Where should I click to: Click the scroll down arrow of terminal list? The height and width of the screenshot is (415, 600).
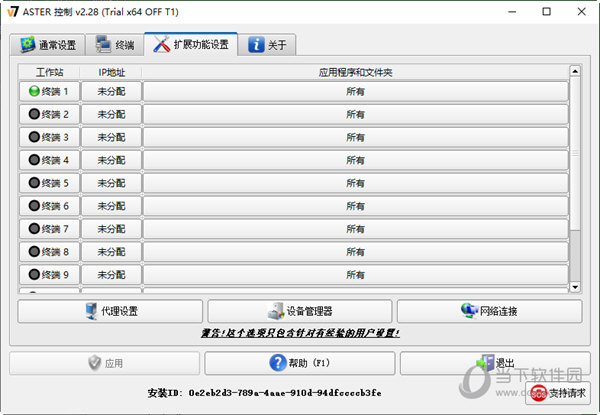(x=575, y=288)
